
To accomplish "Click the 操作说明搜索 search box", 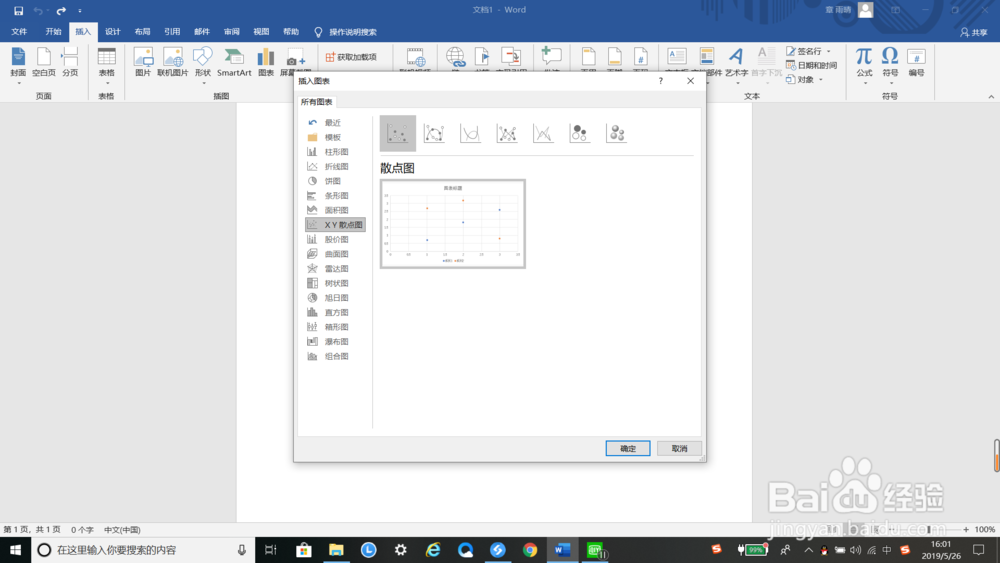I will point(346,32).
